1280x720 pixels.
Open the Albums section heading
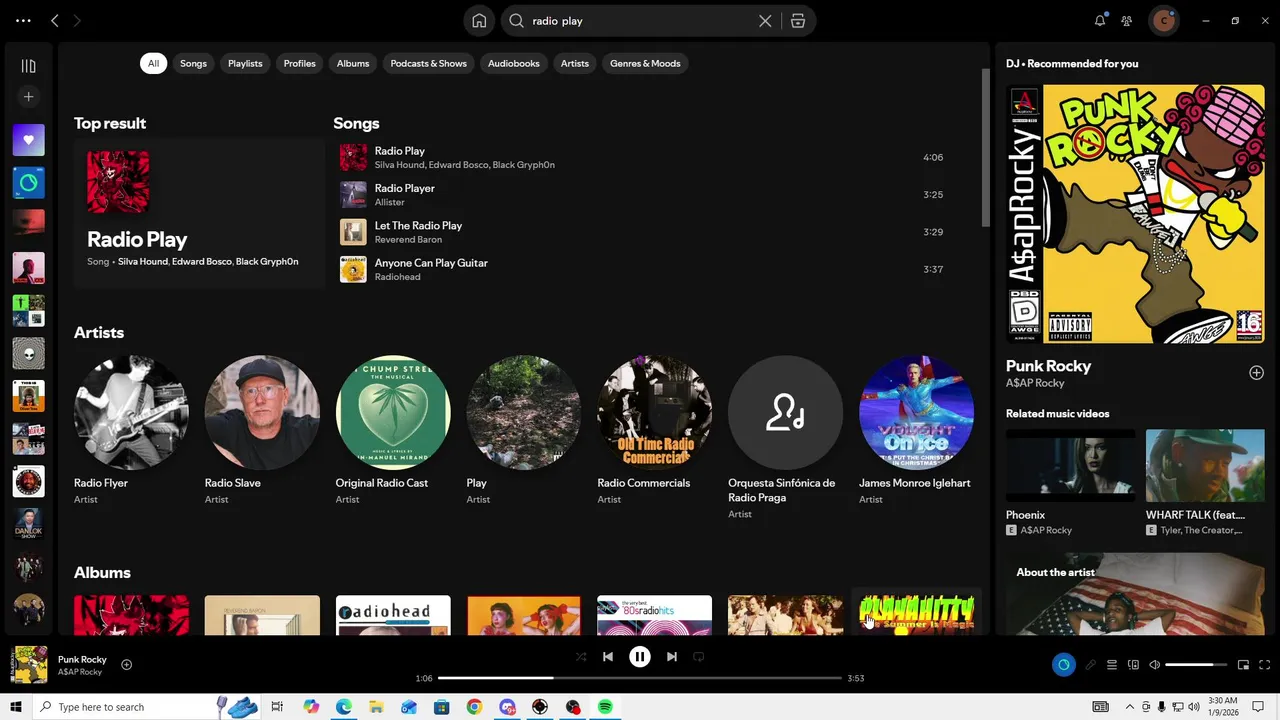click(x=102, y=572)
